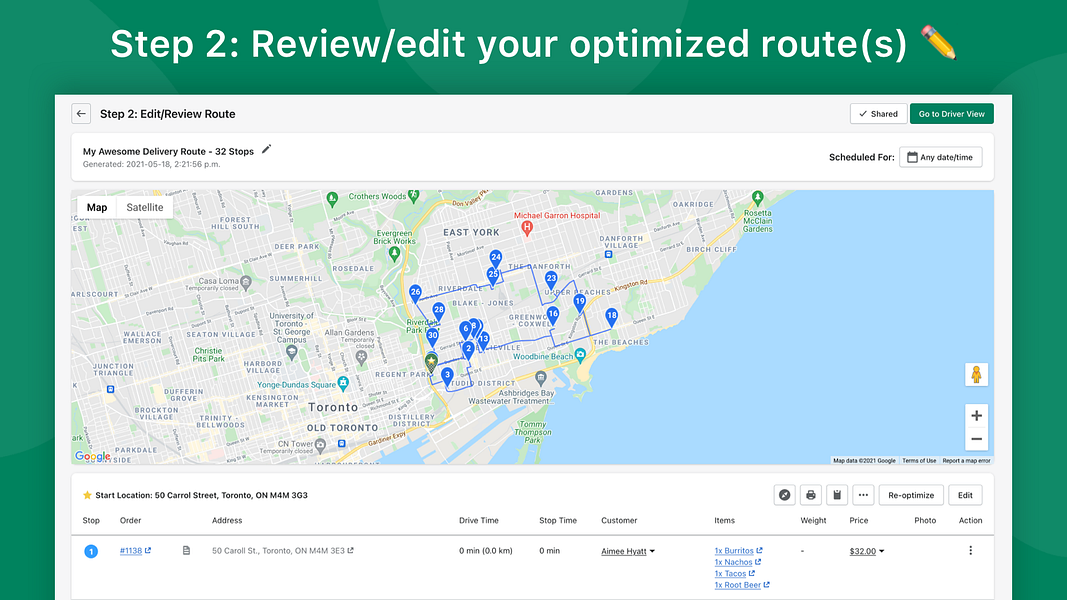Click Michael Garron Hospital marker on map
The image size is (1067, 600).
526,229
